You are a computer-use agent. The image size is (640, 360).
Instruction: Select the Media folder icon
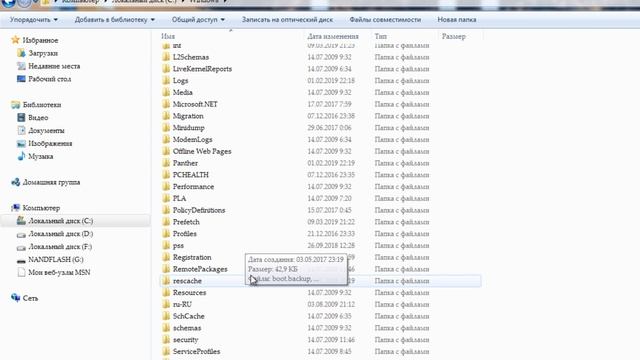click(166, 93)
